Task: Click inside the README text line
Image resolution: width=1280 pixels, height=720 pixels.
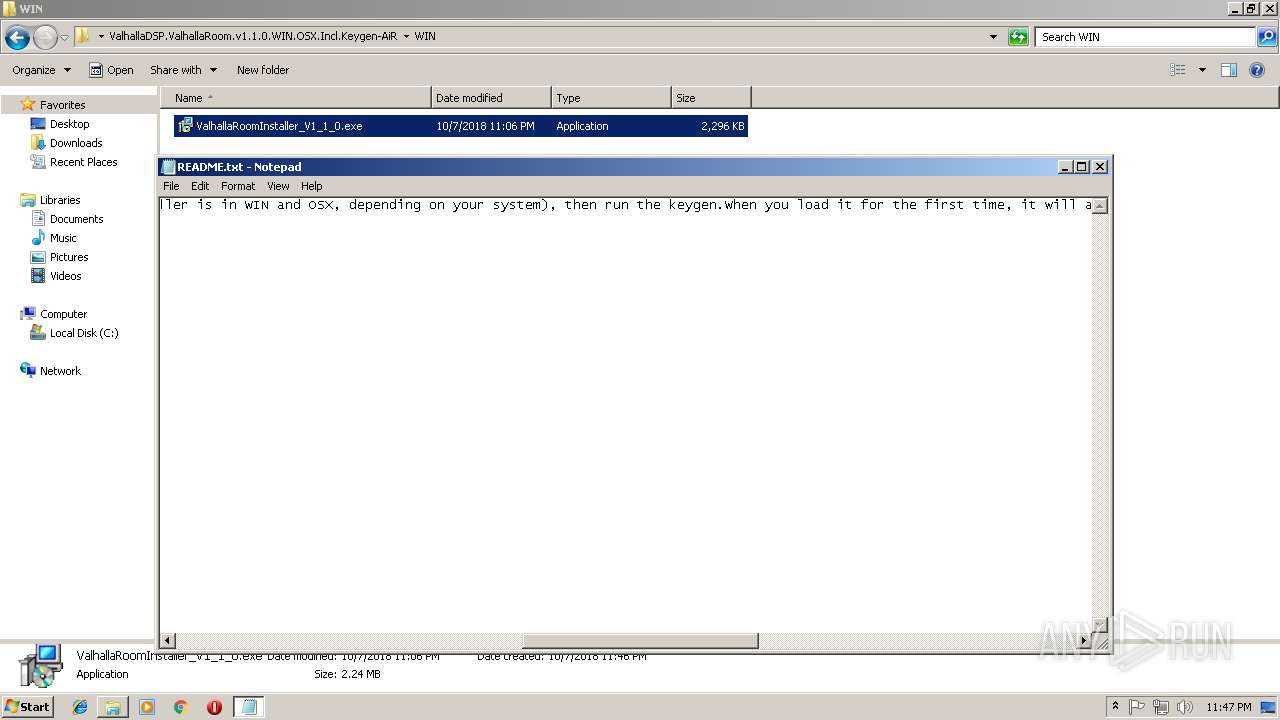Action: (625, 205)
